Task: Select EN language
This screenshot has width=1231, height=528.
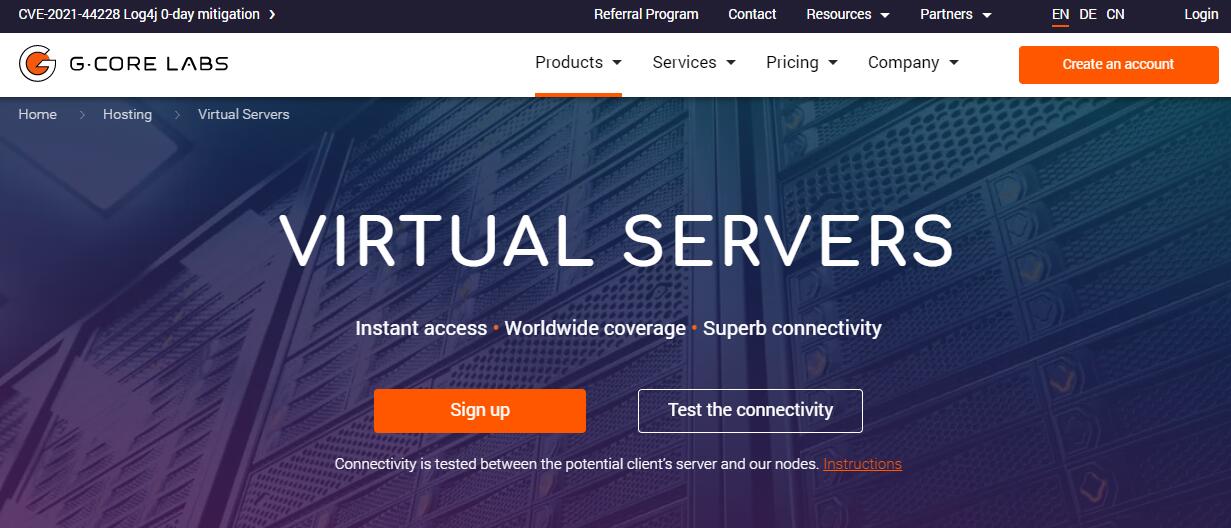Action: 1060,14
